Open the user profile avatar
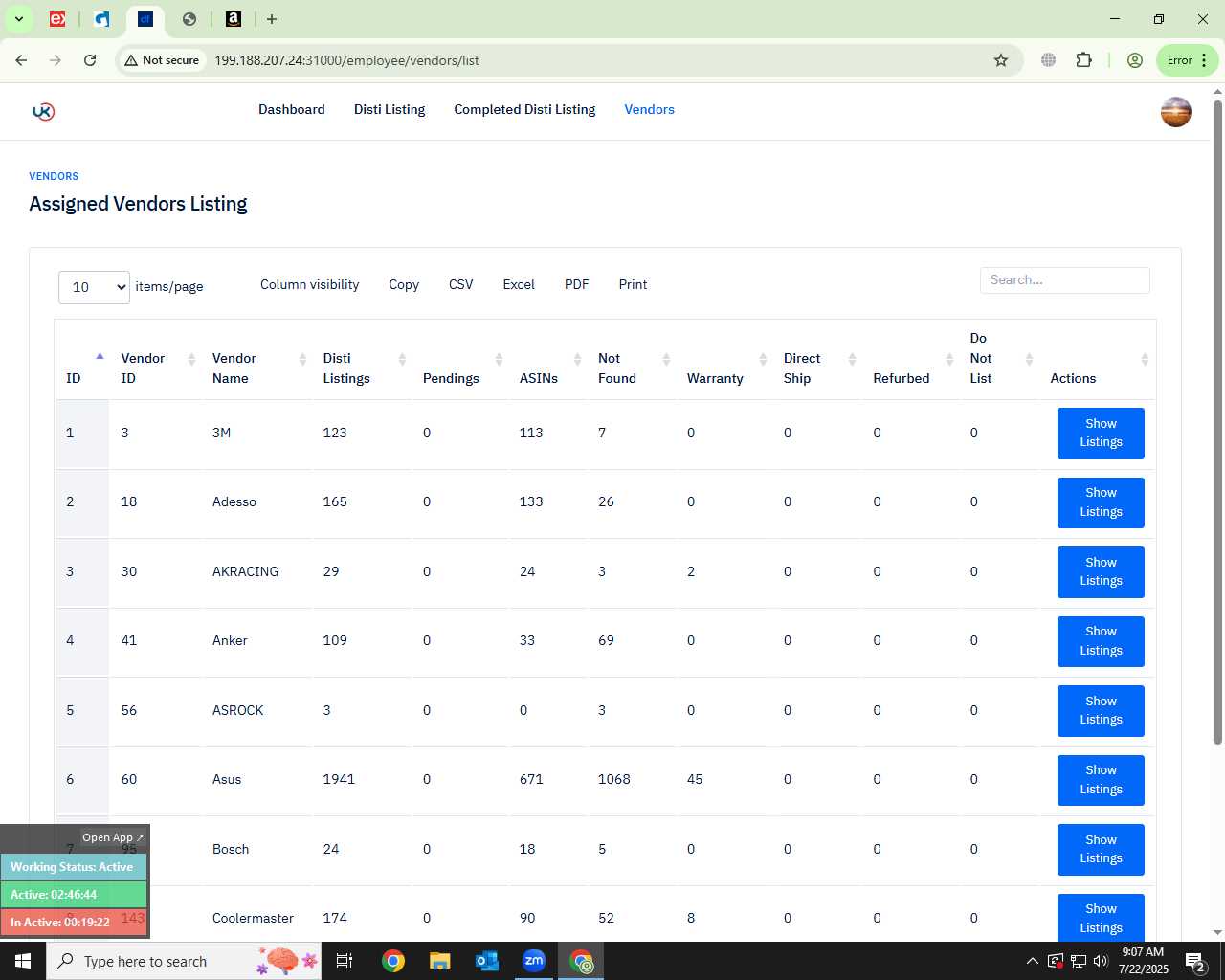Image resolution: width=1225 pixels, height=980 pixels. pyautogui.click(x=1175, y=112)
